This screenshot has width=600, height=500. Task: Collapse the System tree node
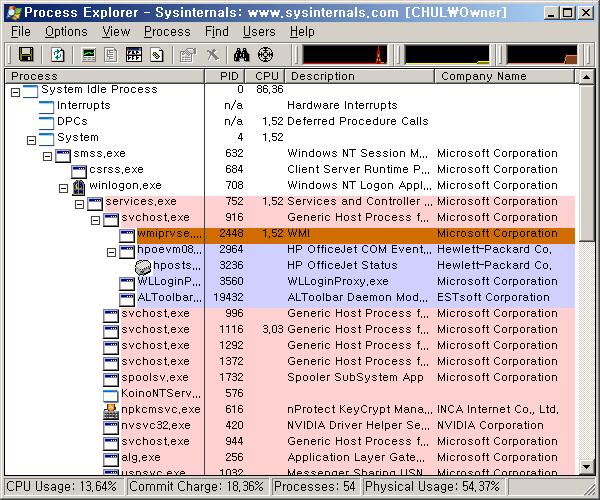tap(31, 140)
